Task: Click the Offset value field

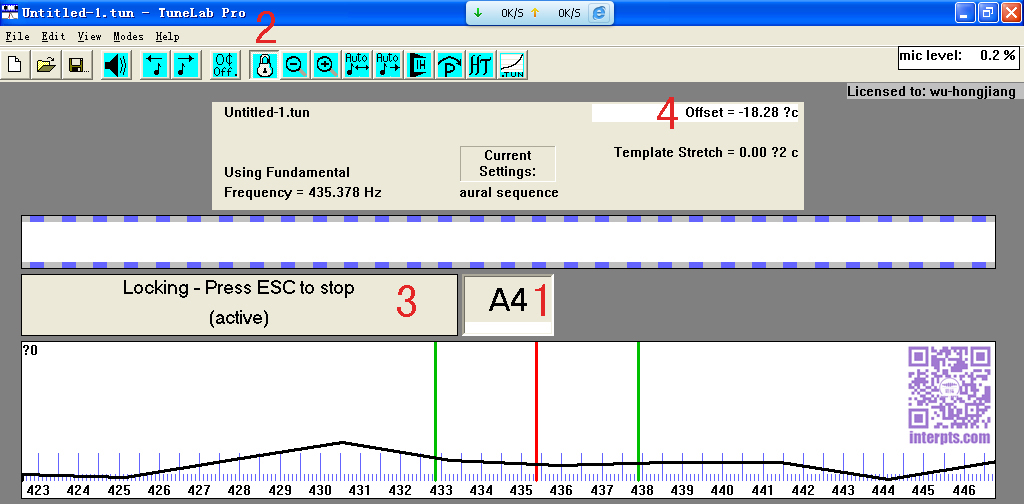Action: tap(636, 113)
